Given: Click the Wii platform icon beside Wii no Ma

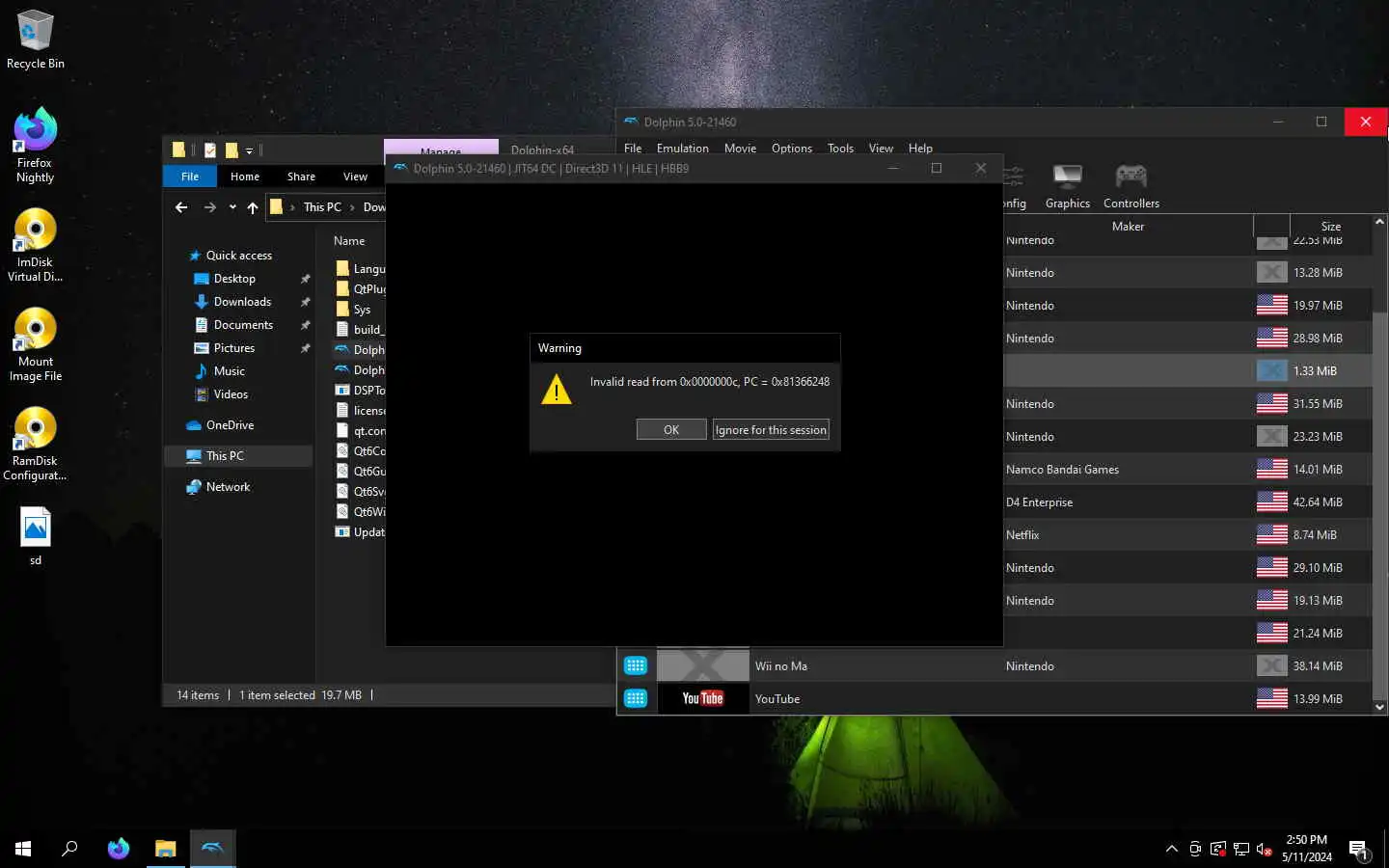Looking at the screenshot, I should [x=636, y=666].
